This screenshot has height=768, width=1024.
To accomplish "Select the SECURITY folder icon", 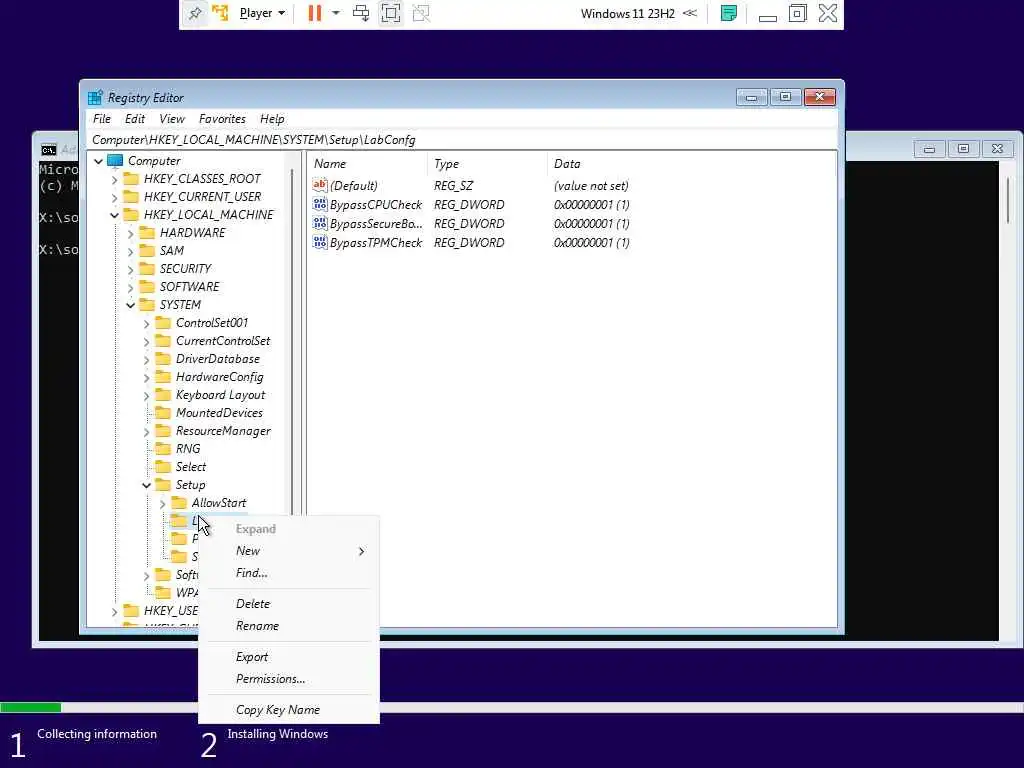I will [x=148, y=269].
